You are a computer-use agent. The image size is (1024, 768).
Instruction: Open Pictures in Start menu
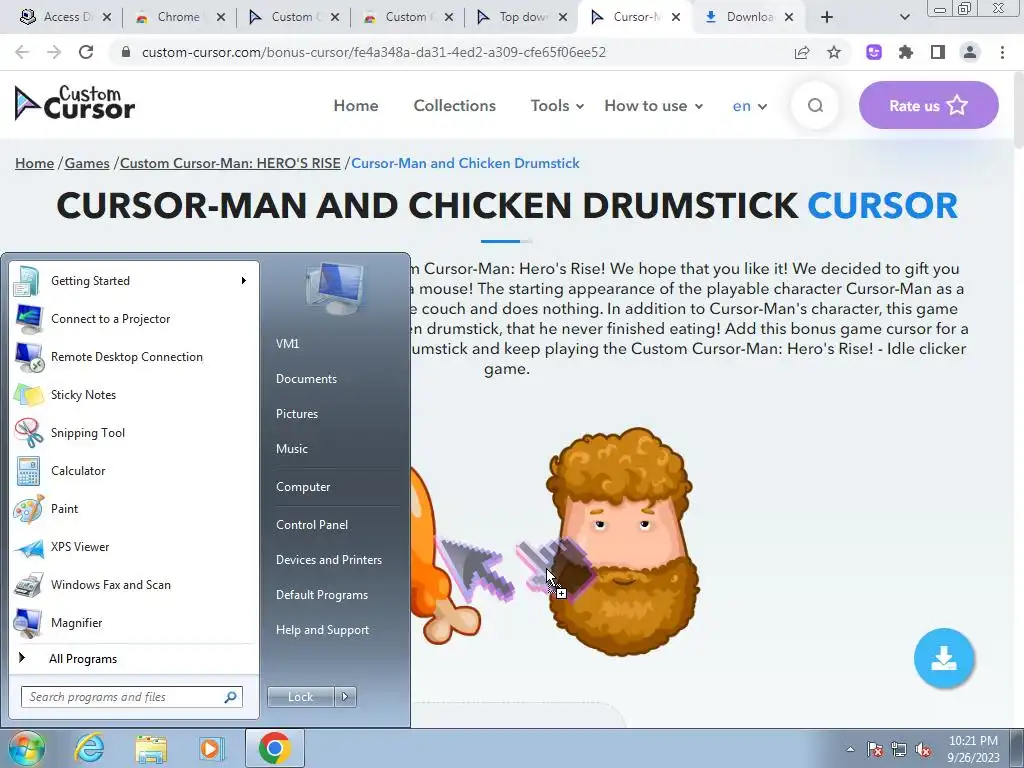point(297,414)
